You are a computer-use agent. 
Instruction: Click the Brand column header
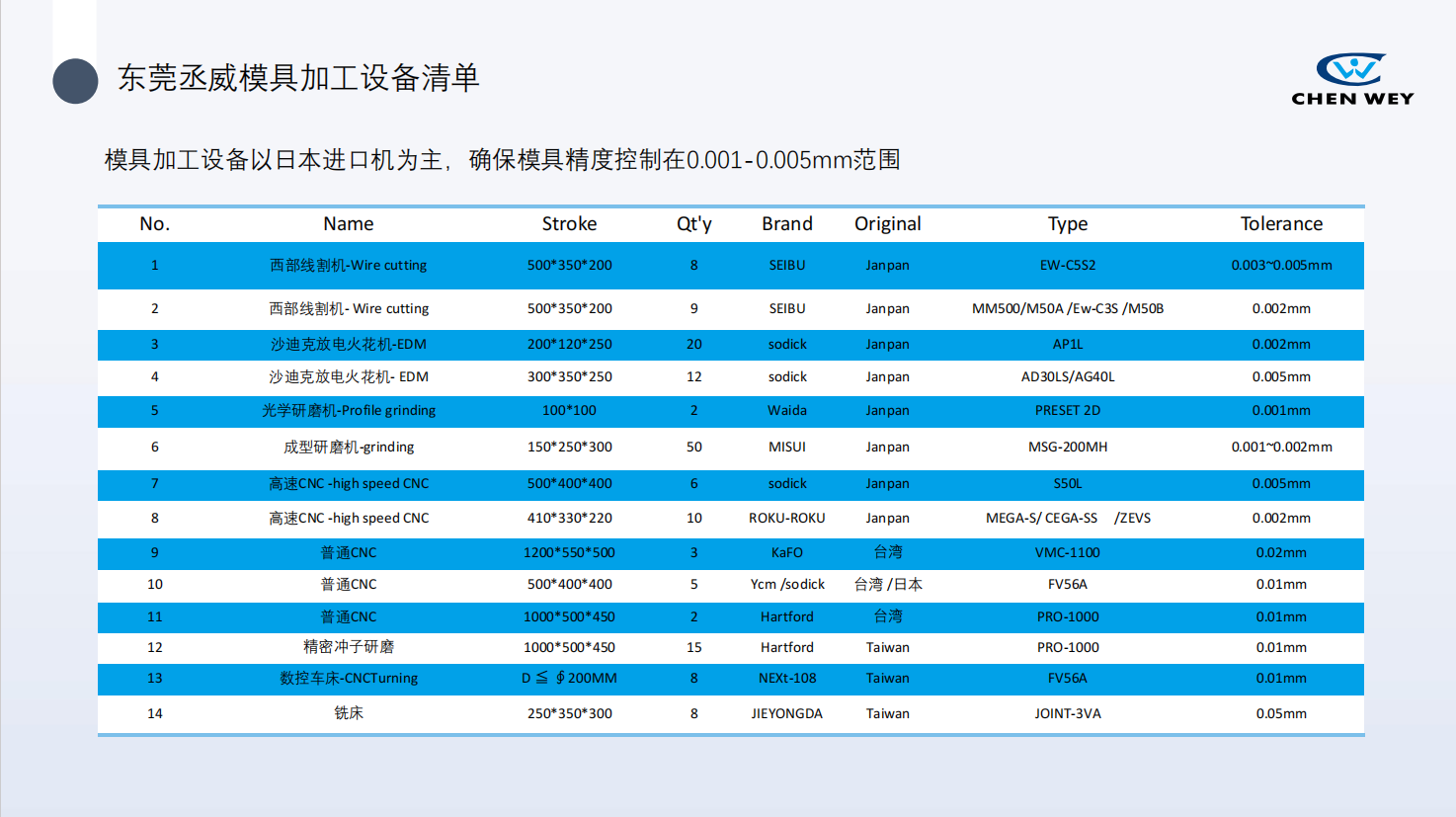tap(787, 224)
